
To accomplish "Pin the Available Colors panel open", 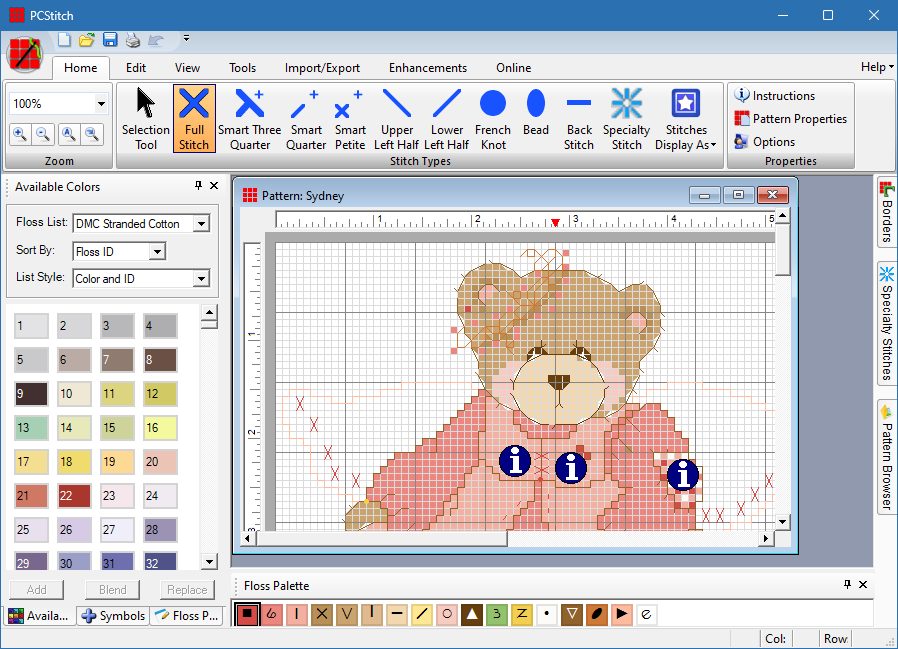I will point(197,186).
